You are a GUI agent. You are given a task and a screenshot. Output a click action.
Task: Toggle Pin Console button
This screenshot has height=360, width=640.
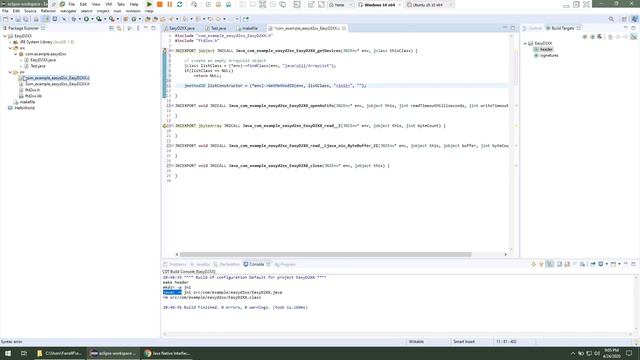[593, 264]
